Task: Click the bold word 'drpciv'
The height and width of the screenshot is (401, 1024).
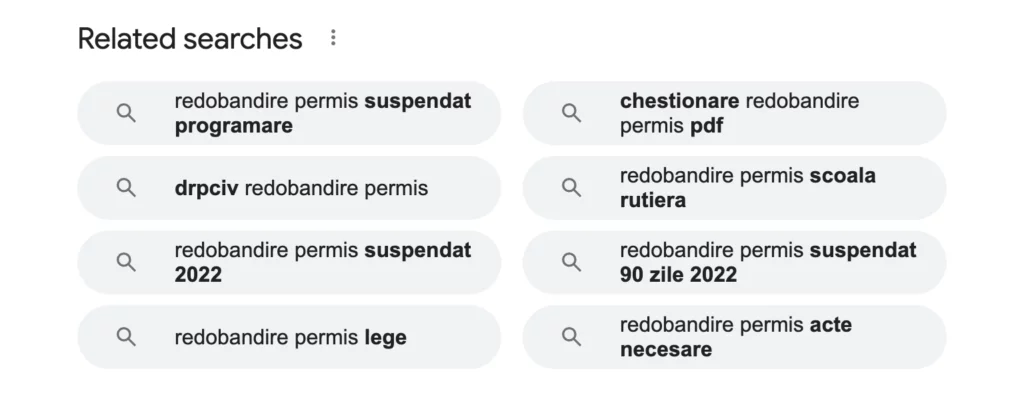Action: pos(206,188)
